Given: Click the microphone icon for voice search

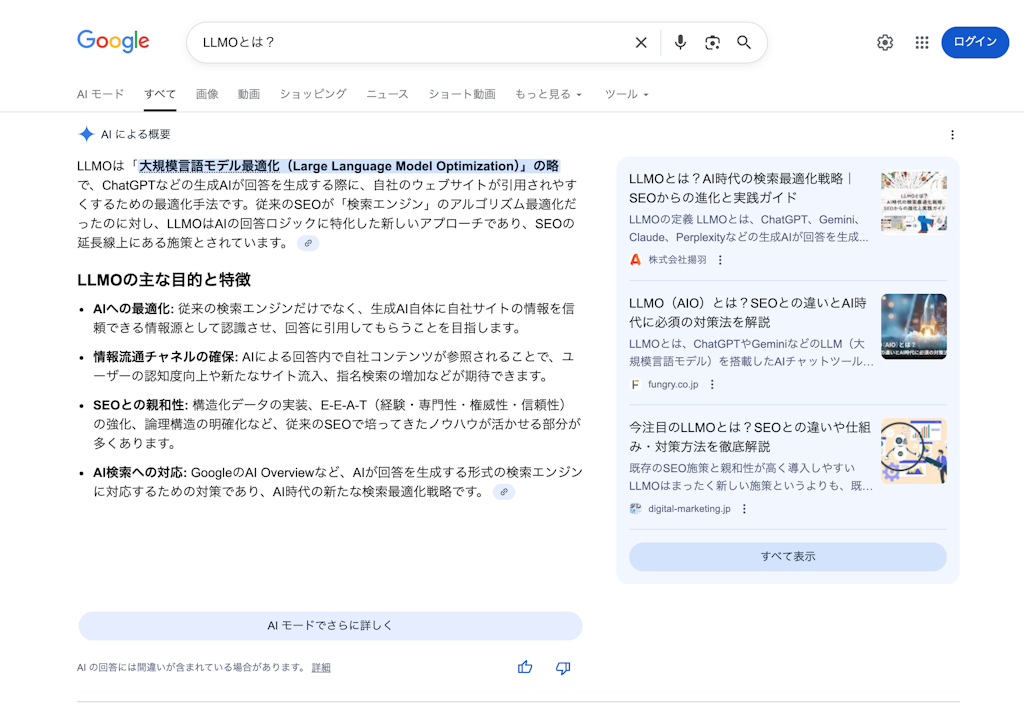Looking at the screenshot, I should click(681, 43).
